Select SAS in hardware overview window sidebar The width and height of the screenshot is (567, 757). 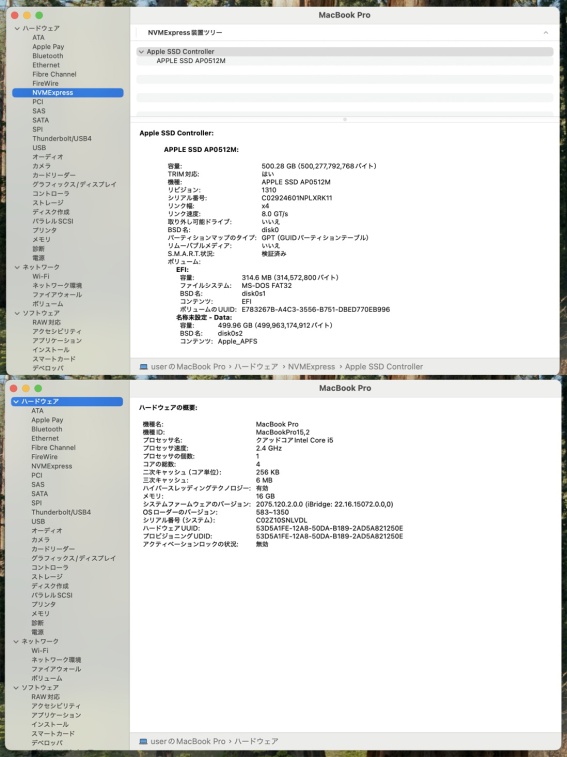pyautogui.click(x=38, y=485)
